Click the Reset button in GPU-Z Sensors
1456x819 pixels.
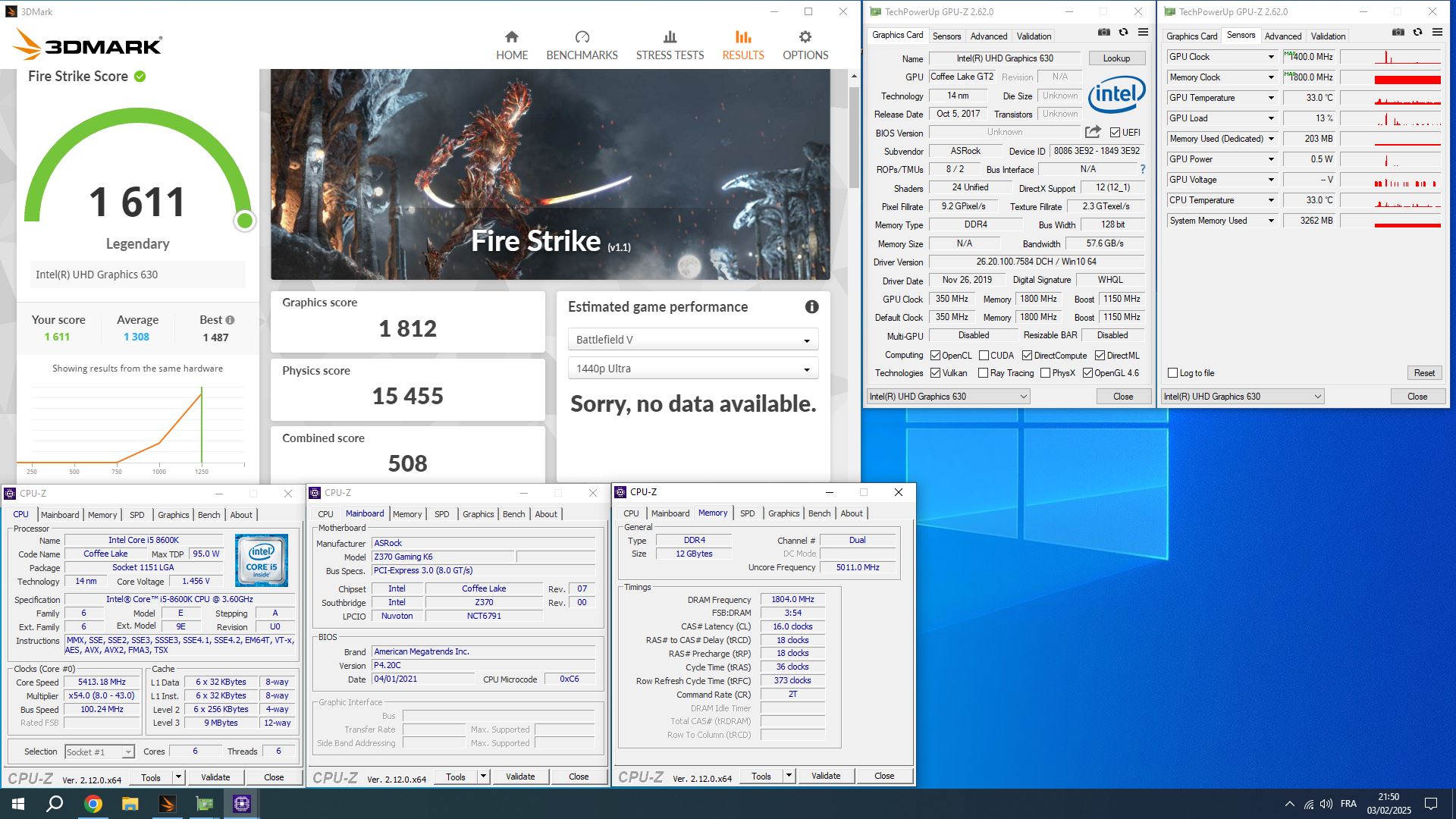tap(1424, 373)
